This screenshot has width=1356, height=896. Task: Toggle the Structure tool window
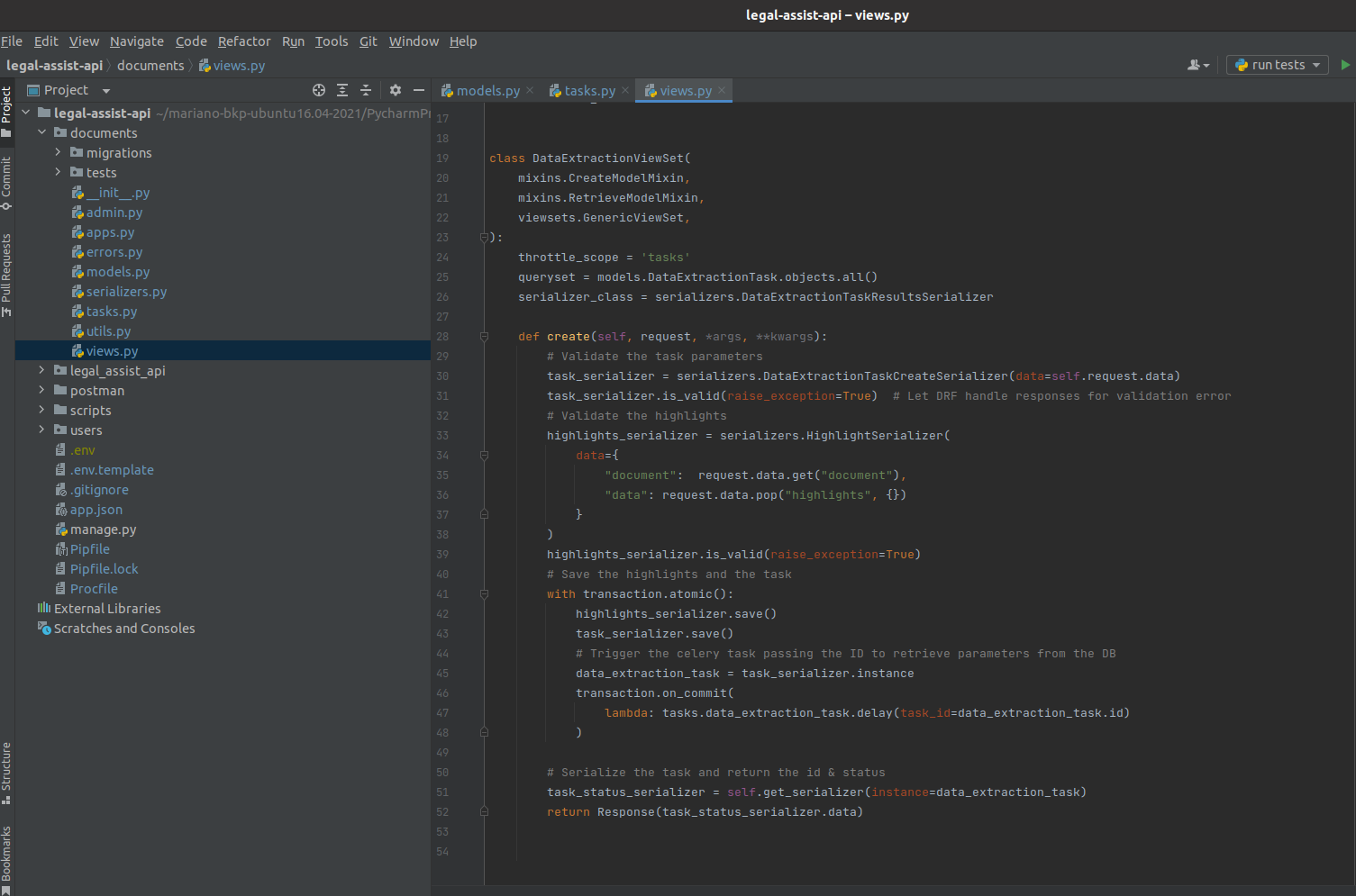pos(6,772)
